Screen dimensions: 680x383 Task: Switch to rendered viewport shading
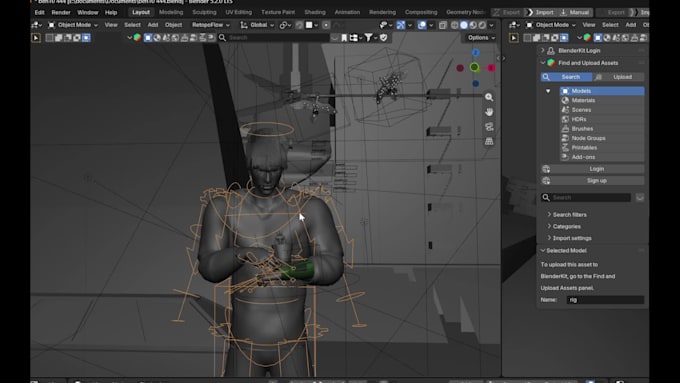pyautogui.click(x=482, y=25)
